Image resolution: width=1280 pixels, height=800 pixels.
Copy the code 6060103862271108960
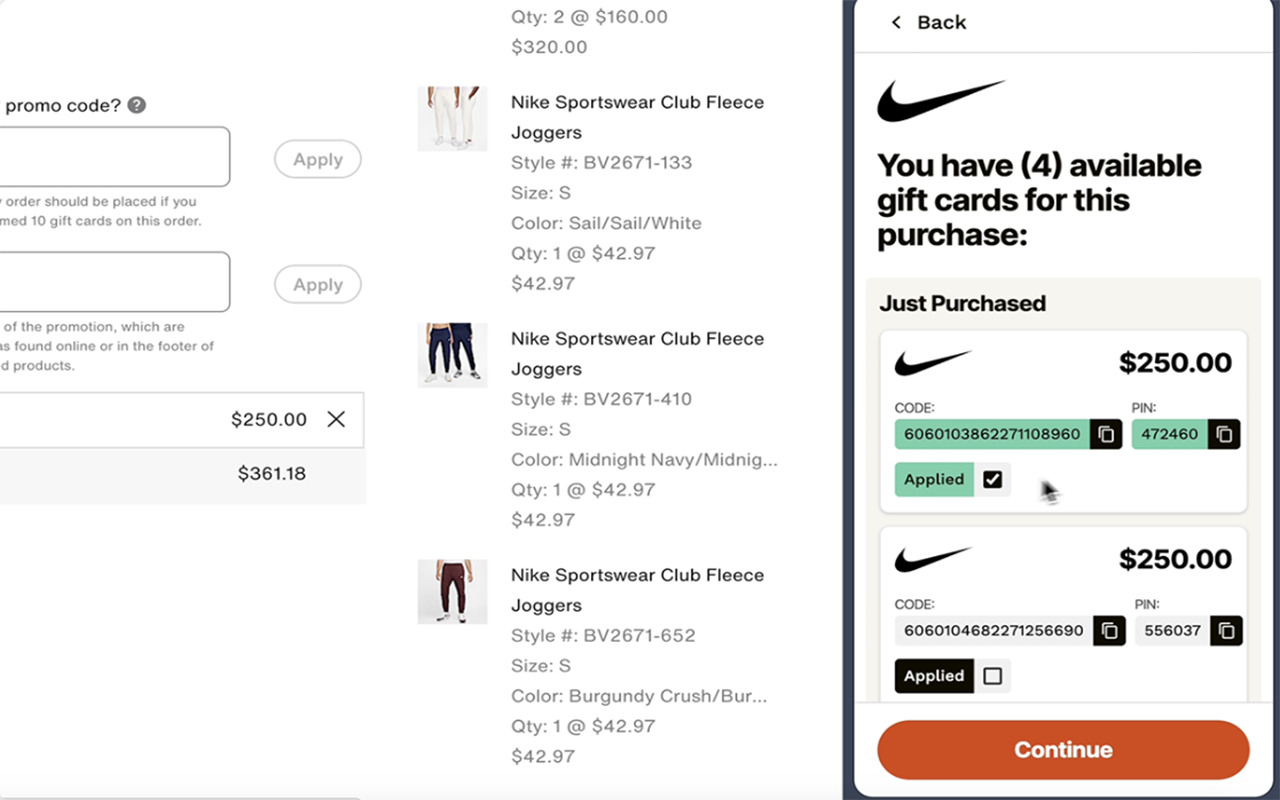(1106, 434)
